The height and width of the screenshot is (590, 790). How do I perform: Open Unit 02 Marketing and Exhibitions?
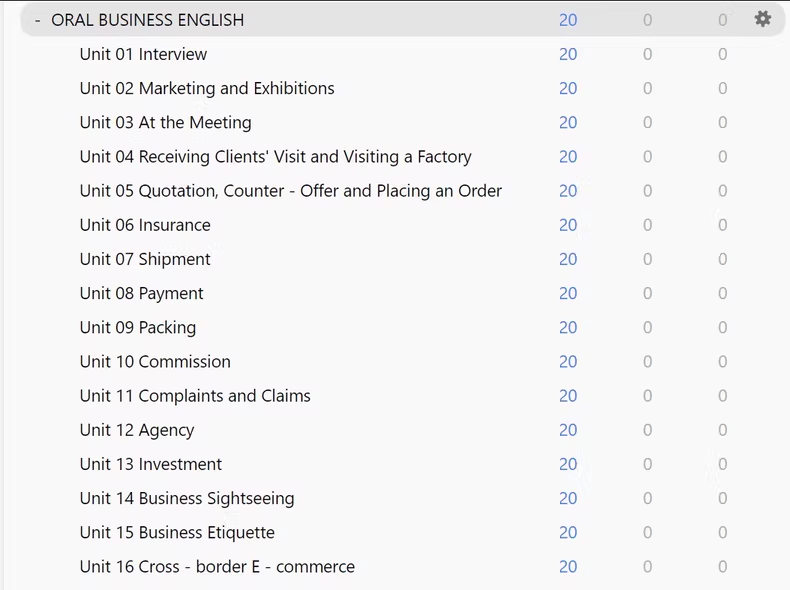point(207,88)
